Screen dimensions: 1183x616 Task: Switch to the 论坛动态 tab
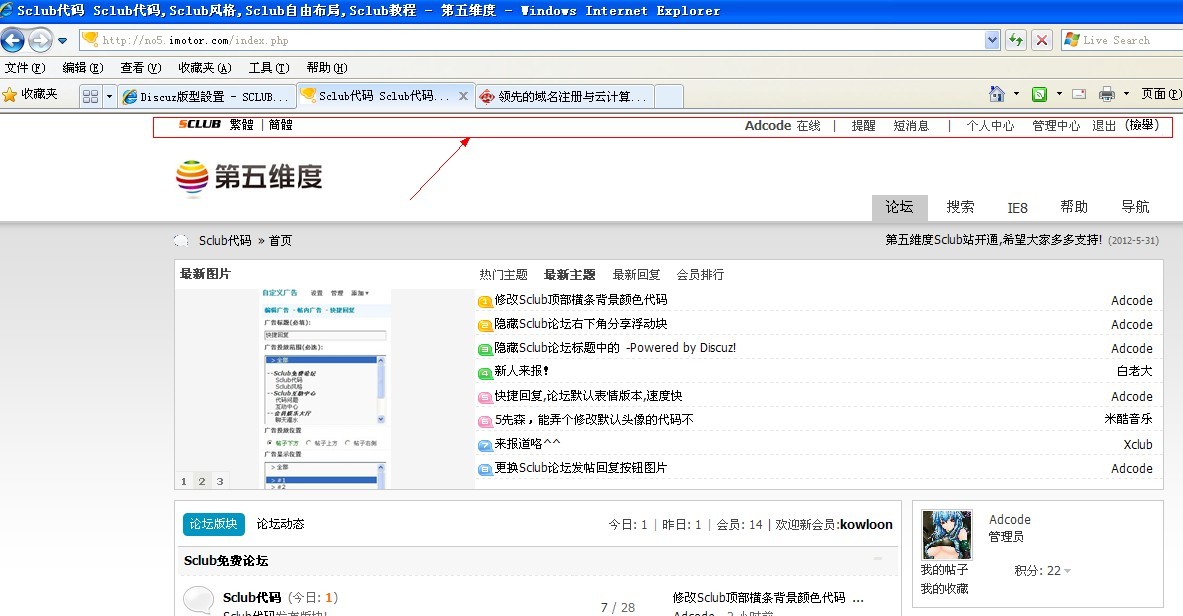click(x=280, y=524)
